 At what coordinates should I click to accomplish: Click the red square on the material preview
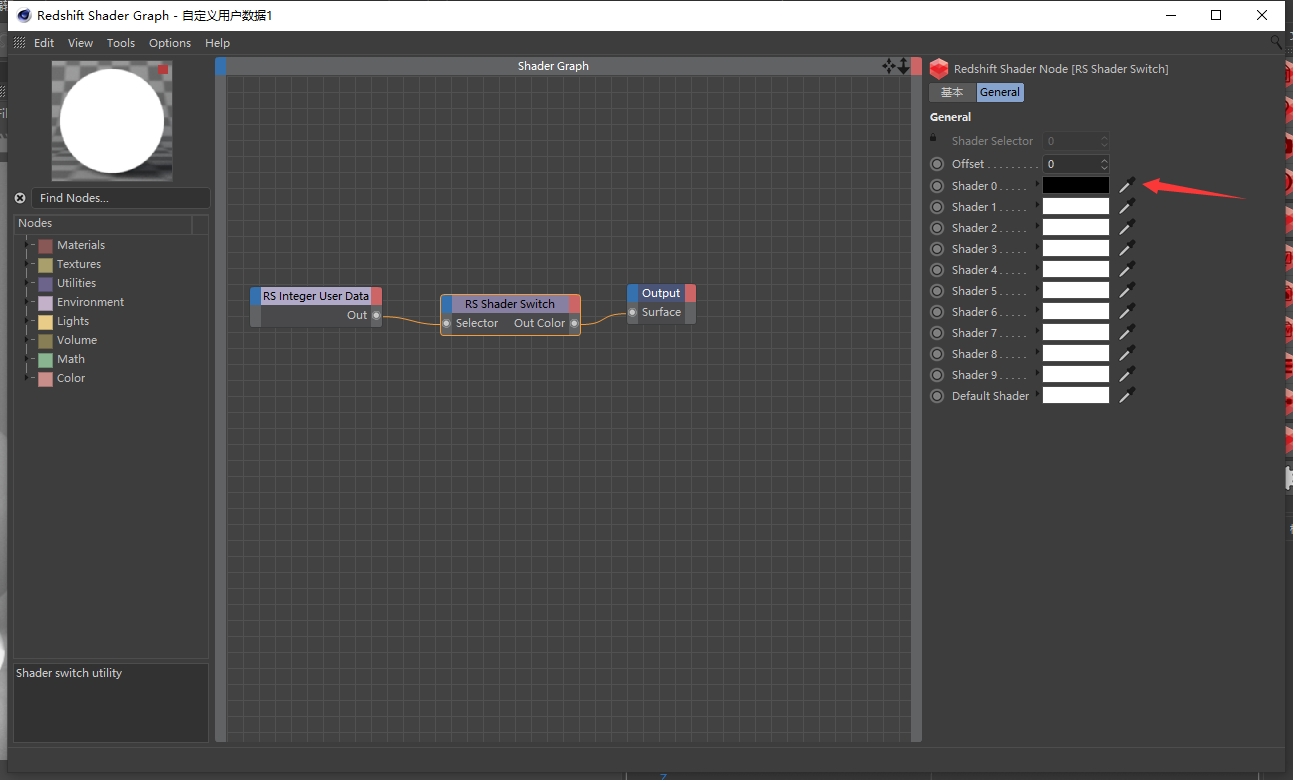tap(163, 69)
